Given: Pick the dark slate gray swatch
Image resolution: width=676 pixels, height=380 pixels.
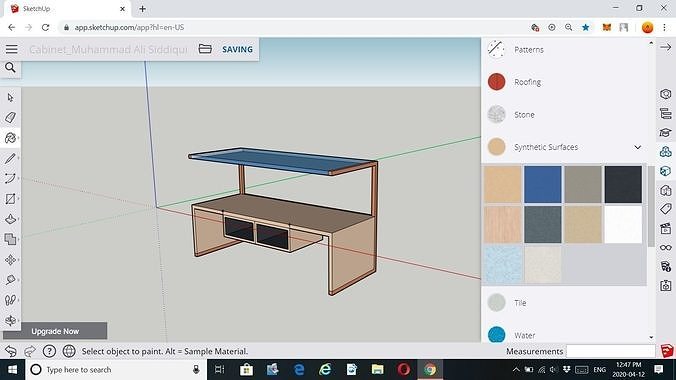Looking at the screenshot, I should pos(543,224).
